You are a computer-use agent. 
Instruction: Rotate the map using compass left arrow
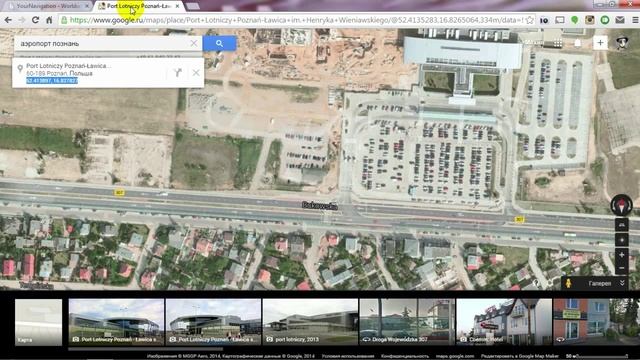pyautogui.click(x=613, y=206)
